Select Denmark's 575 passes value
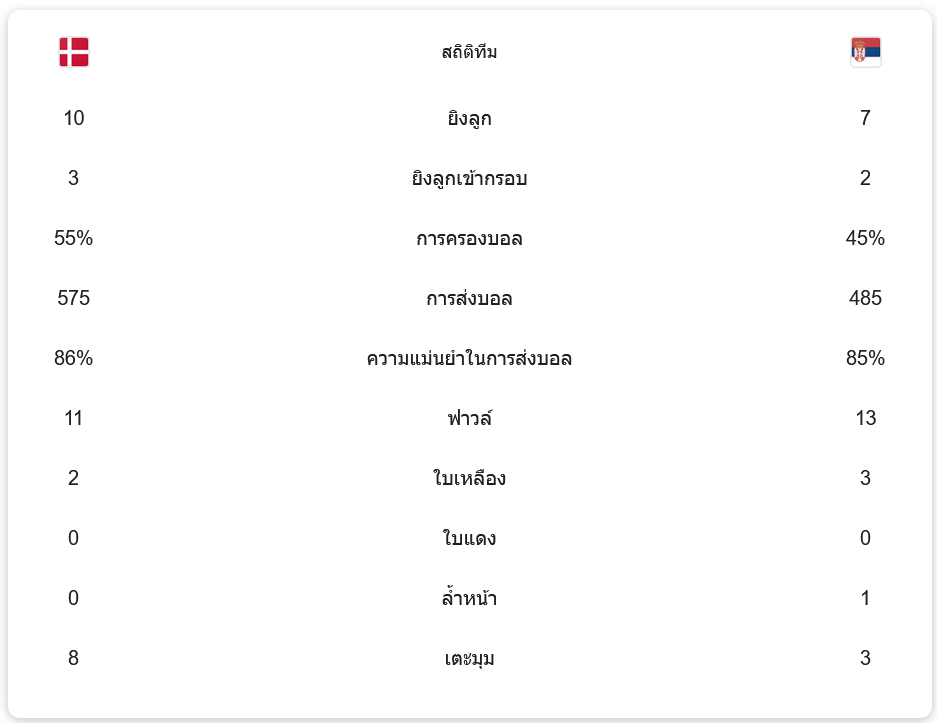This screenshot has height=723, width=937. coord(74,298)
